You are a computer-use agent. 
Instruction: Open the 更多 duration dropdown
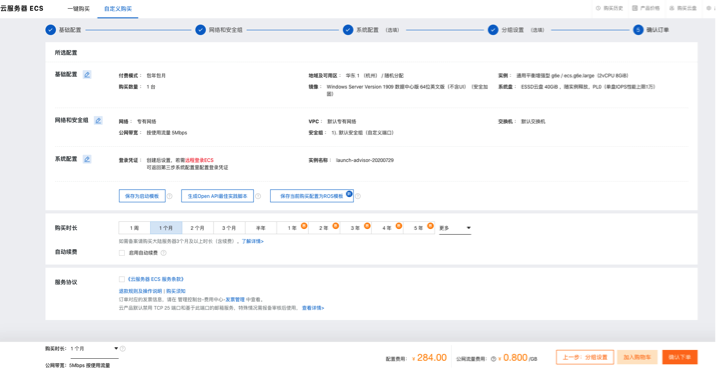455,228
